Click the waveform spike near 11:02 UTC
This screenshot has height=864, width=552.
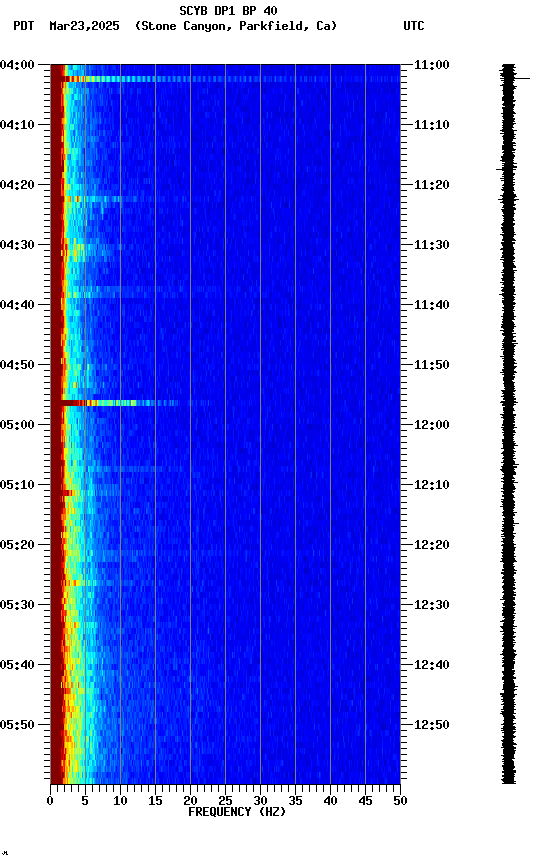[x=522, y=79]
